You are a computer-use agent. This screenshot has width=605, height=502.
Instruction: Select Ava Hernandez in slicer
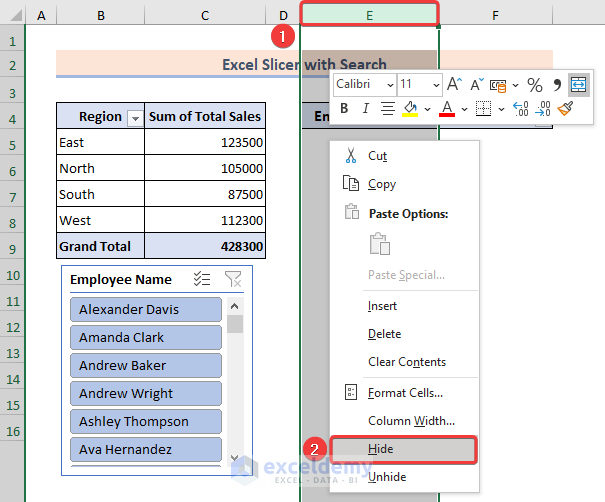click(146, 450)
